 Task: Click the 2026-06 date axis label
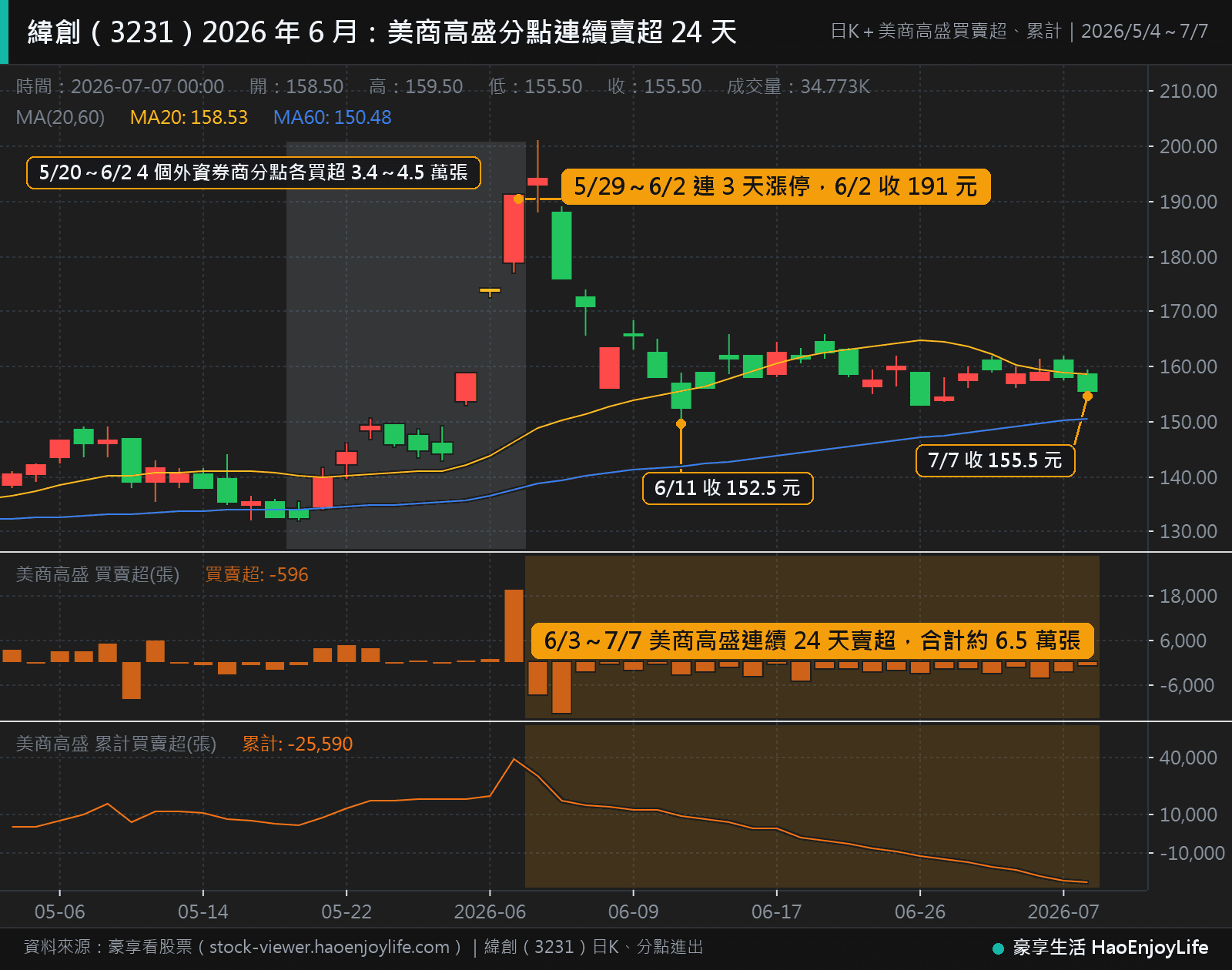pos(490,911)
